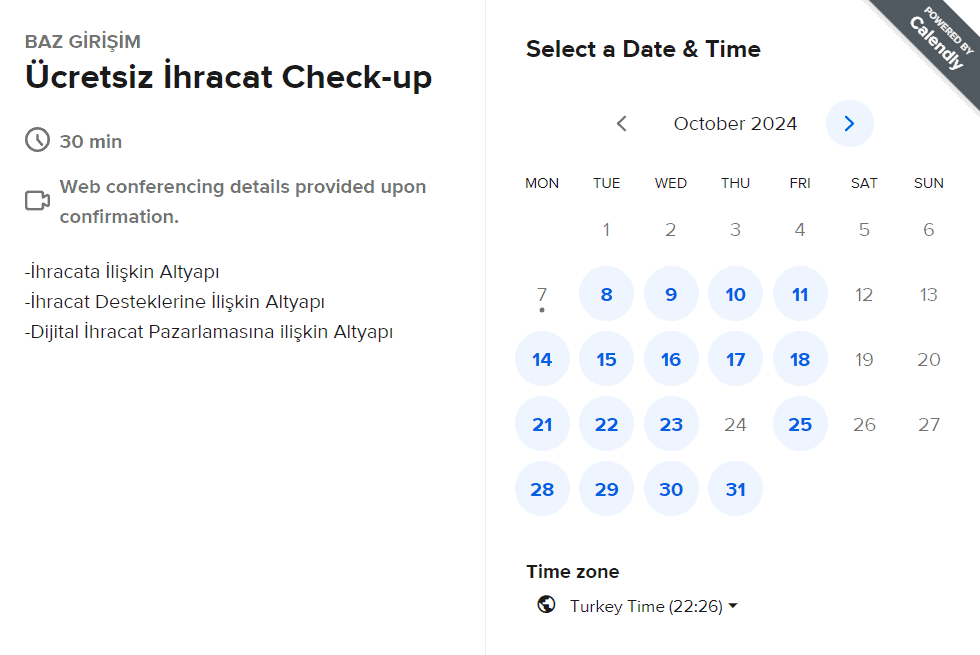Expand time zone list via caret arrow
The image size is (980, 655).
(733, 606)
